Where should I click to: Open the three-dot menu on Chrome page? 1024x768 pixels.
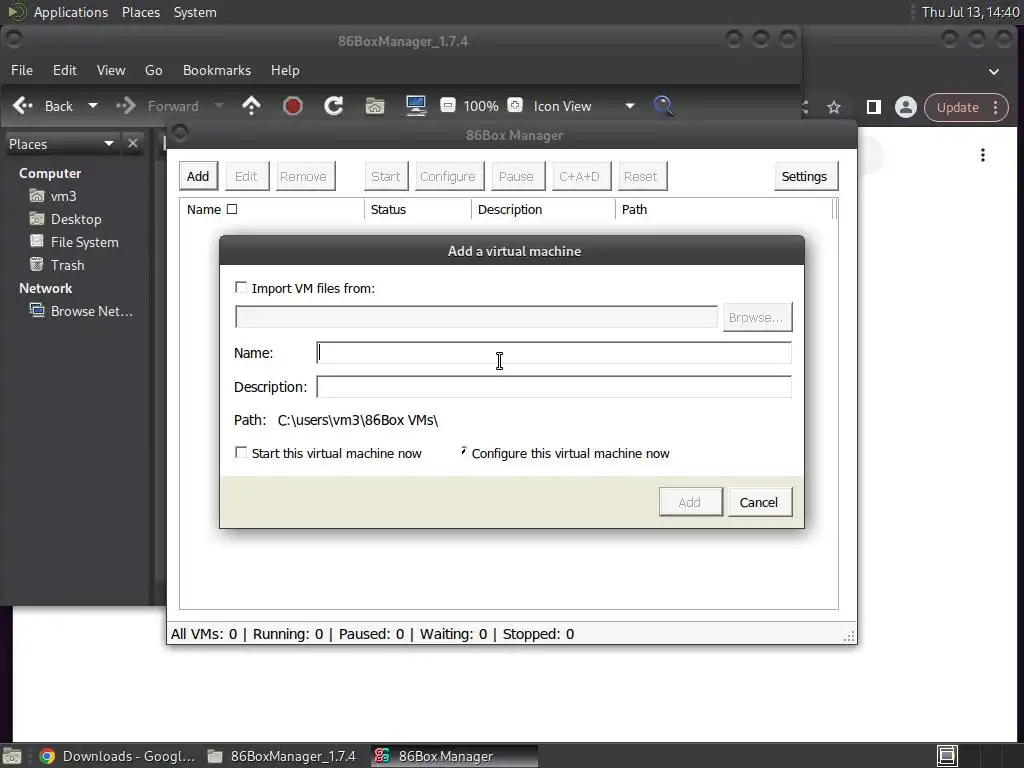(x=983, y=155)
